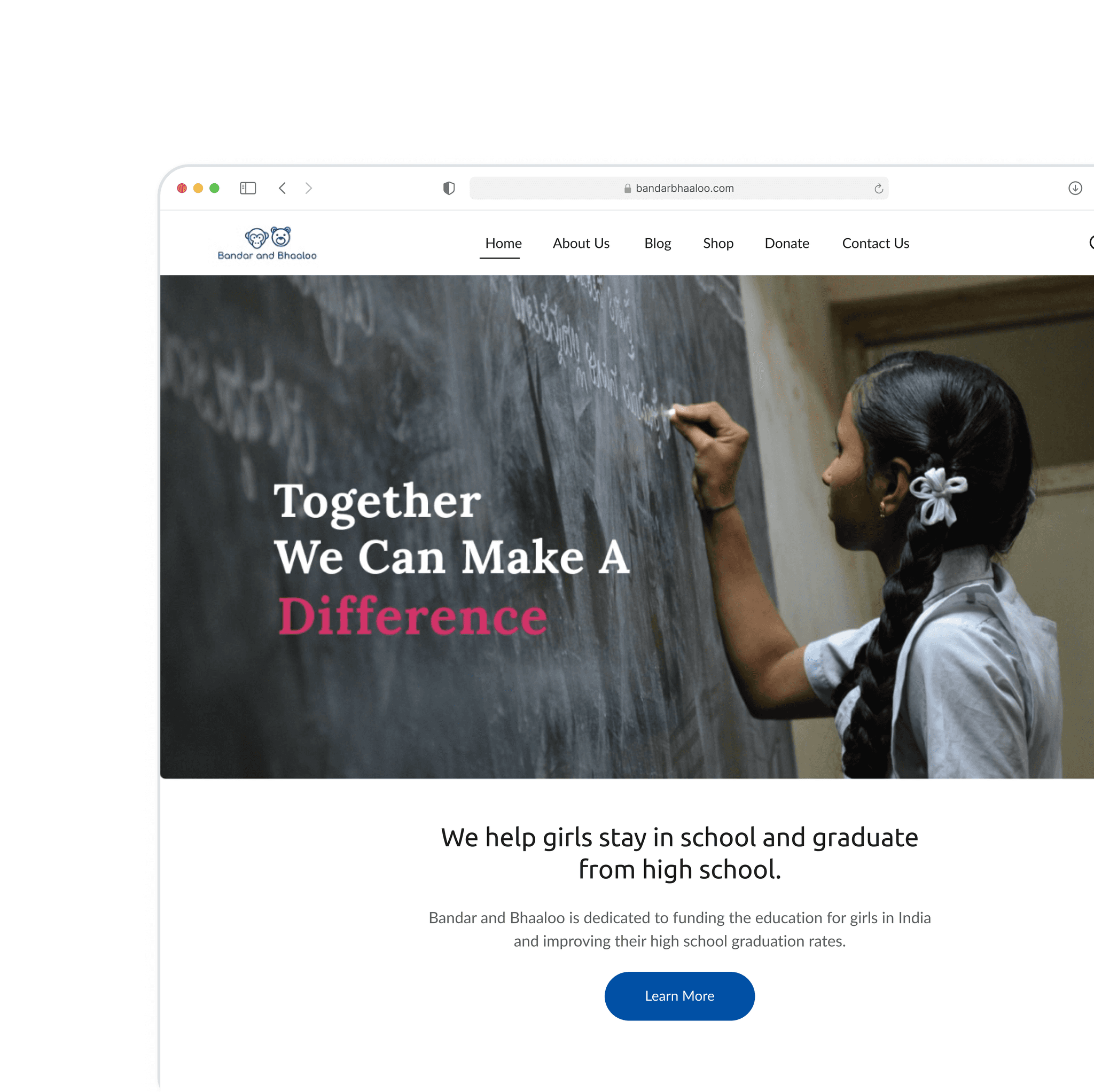The image size is (1094, 1092).
Task: Open the Shop menu item
Action: pos(718,243)
